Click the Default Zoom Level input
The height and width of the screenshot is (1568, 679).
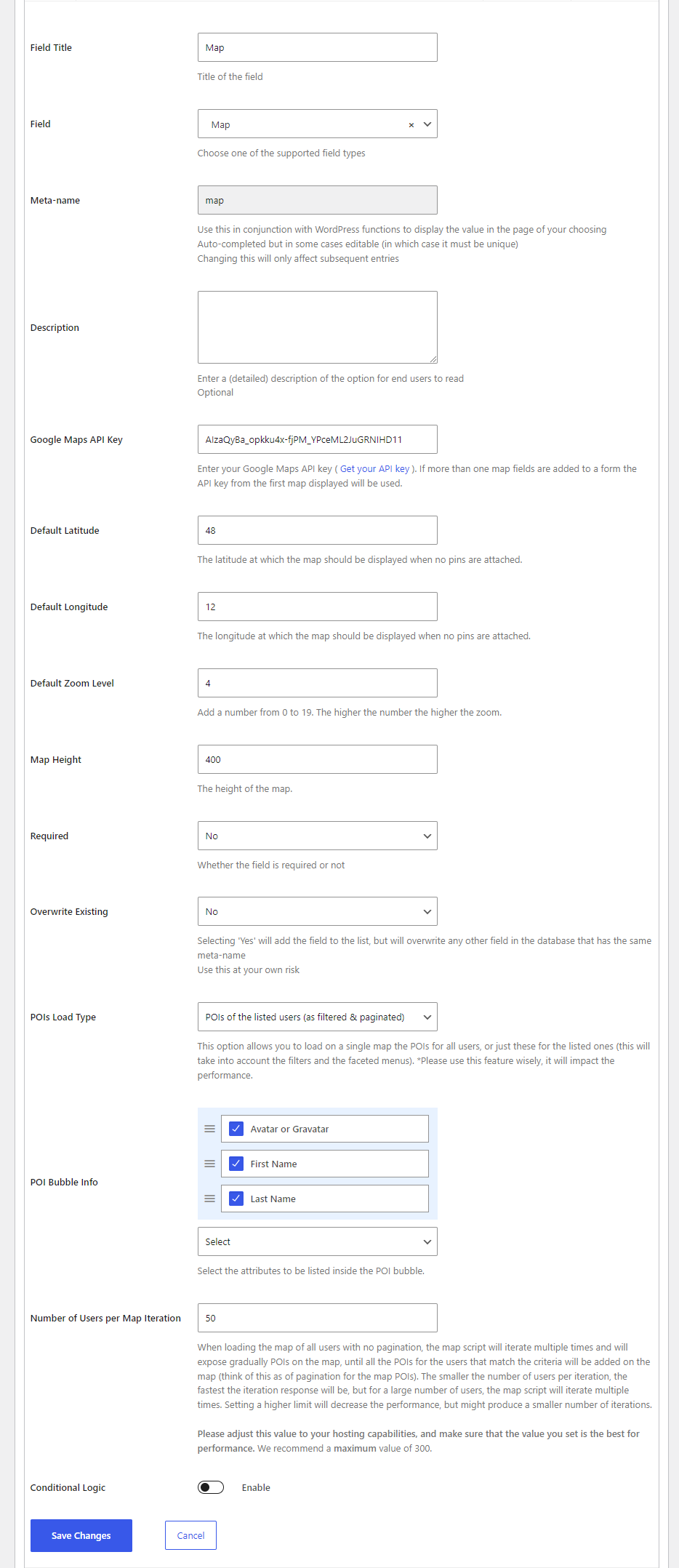317,683
